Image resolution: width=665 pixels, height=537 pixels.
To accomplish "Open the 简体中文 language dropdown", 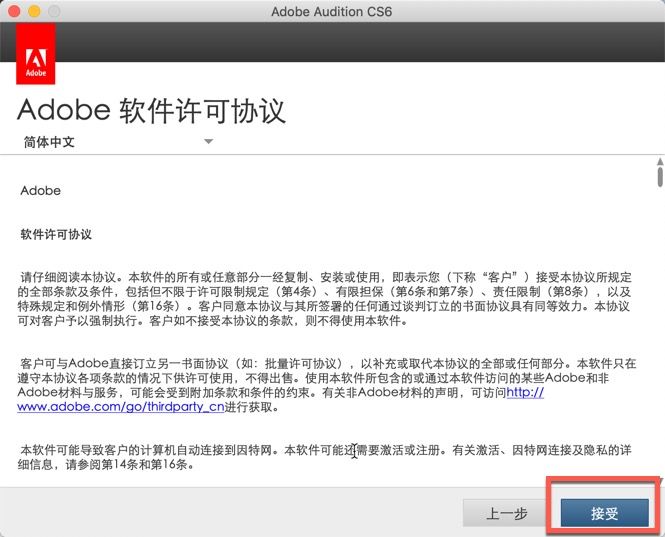I will pos(118,142).
